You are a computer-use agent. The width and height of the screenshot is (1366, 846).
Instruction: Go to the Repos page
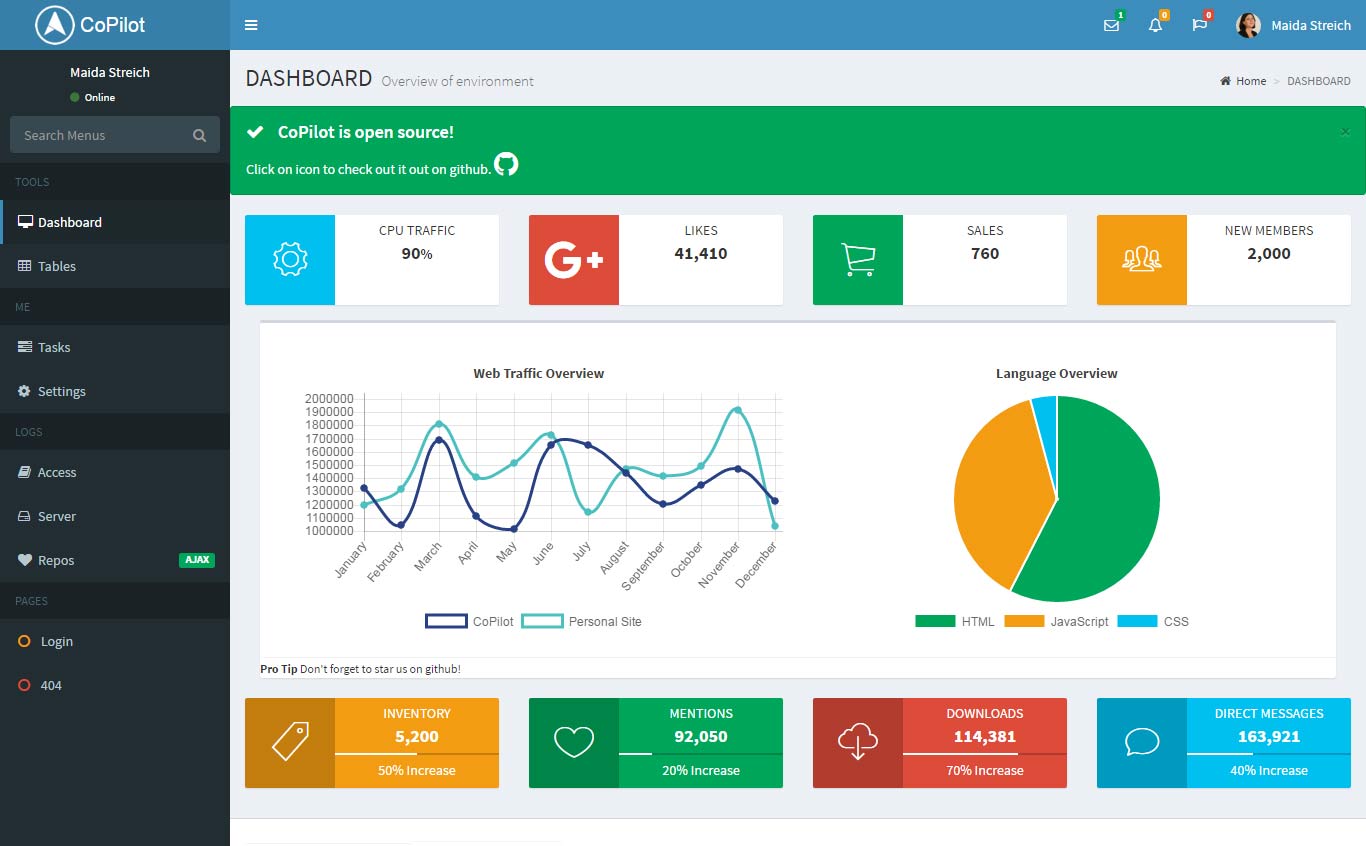pyautogui.click(x=115, y=560)
